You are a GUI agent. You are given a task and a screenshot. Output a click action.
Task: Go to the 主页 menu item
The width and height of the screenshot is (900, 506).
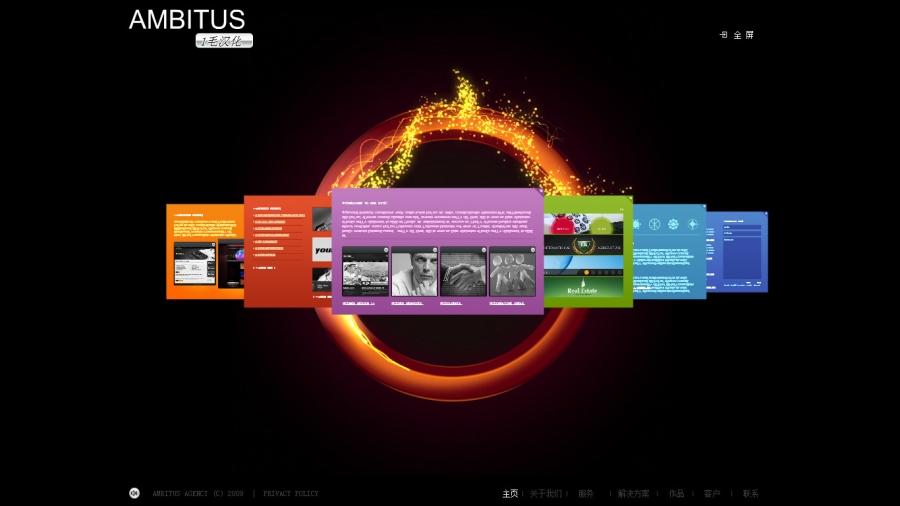click(x=510, y=493)
